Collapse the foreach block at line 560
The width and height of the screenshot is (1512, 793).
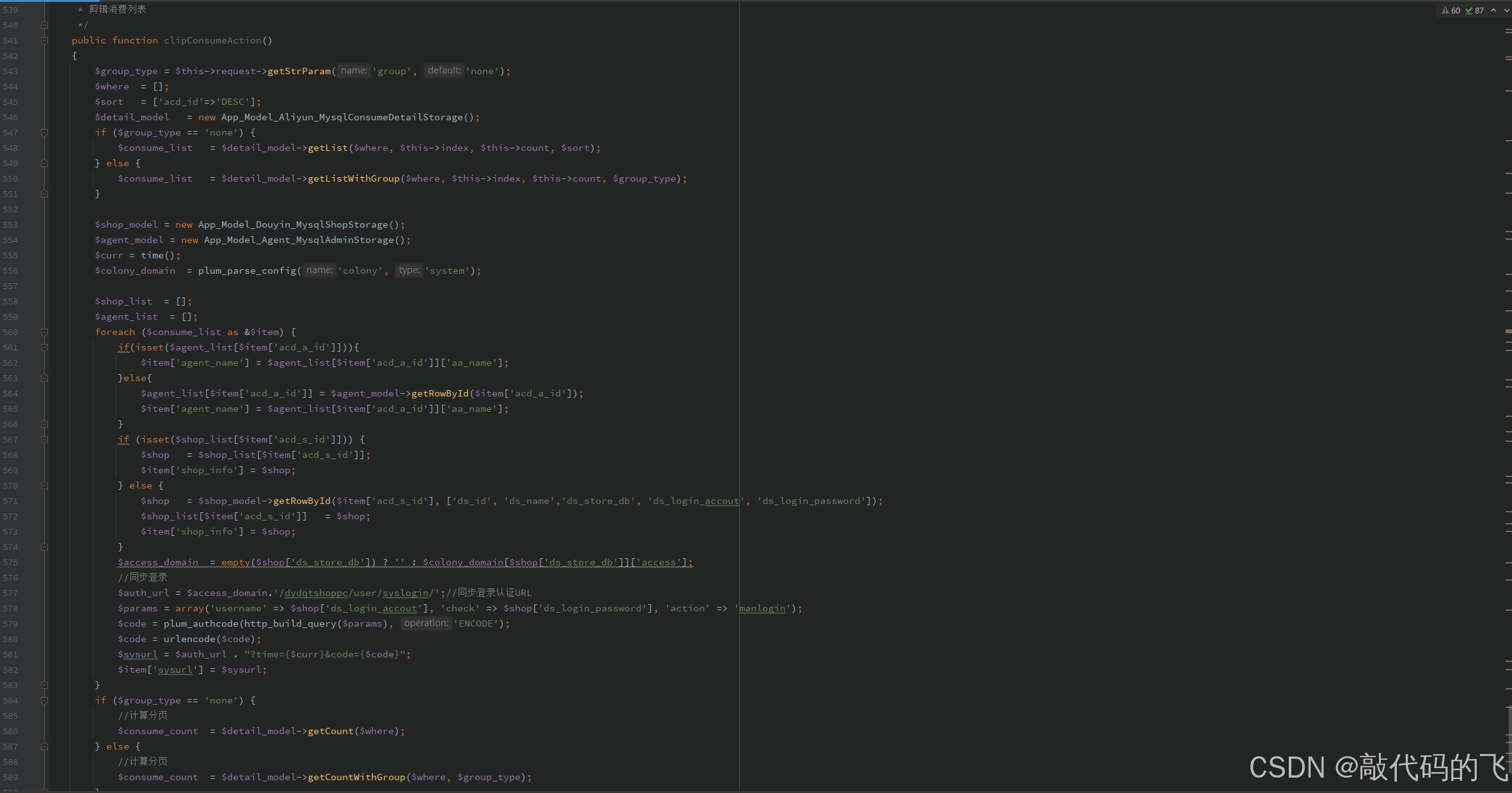pyautogui.click(x=44, y=332)
